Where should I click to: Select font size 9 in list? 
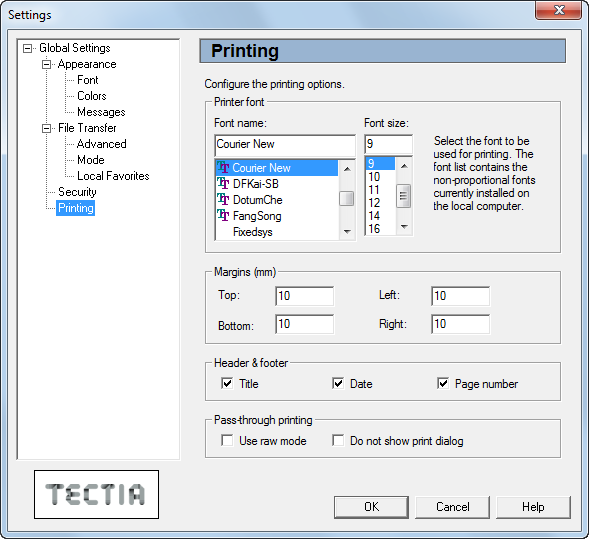pyautogui.click(x=381, y=163)
